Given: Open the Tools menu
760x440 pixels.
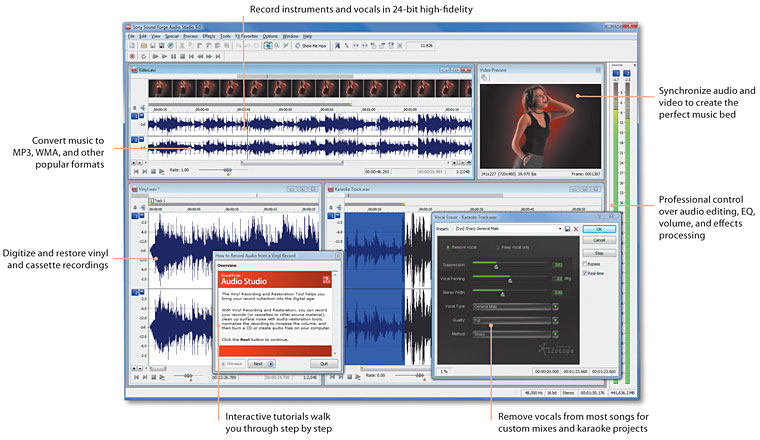Looking at the screenshot, I should pyautogui.click(x=225, y=36).
